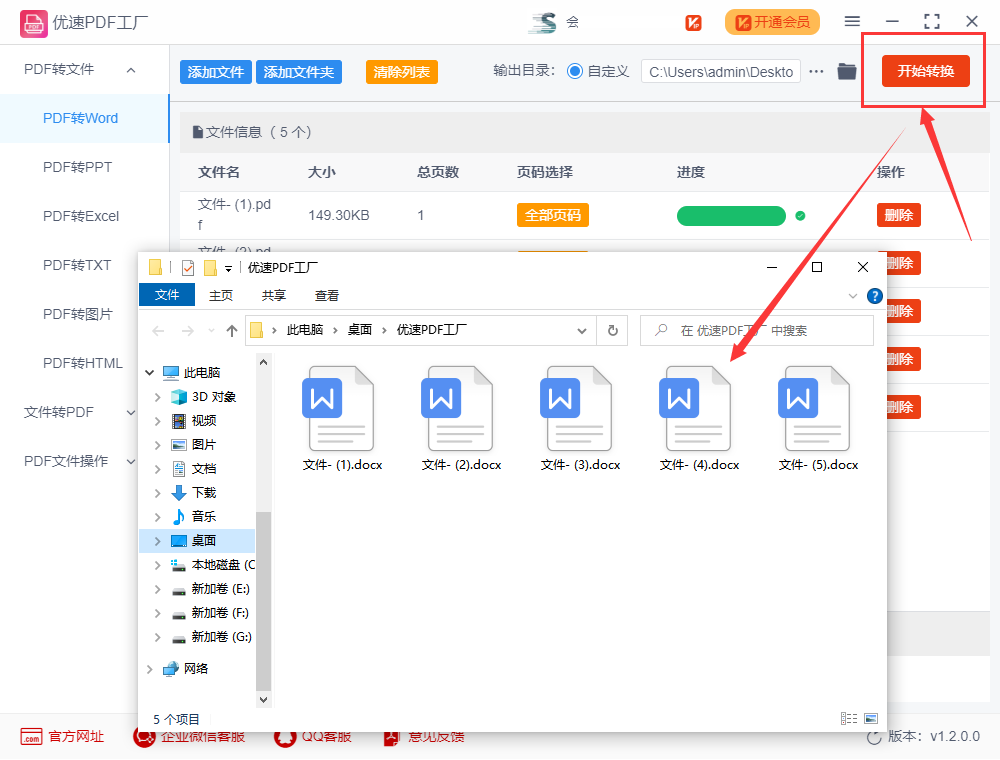Screen dimensions: 1000x760
Task: Expand the PDF文件操作 sidebar section
Action: (131, 462)
